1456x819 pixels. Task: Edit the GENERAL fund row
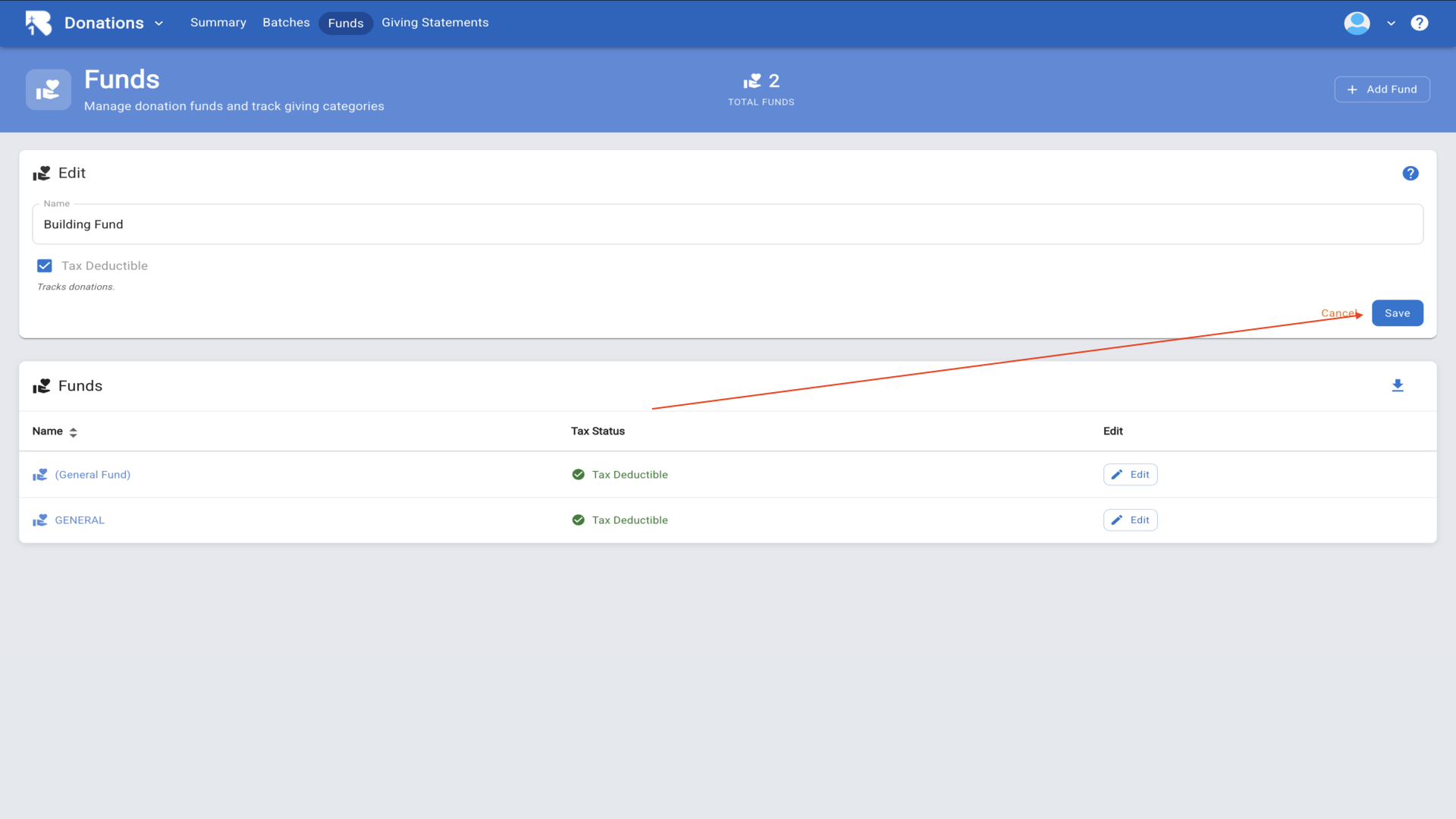coord(1130,520)
